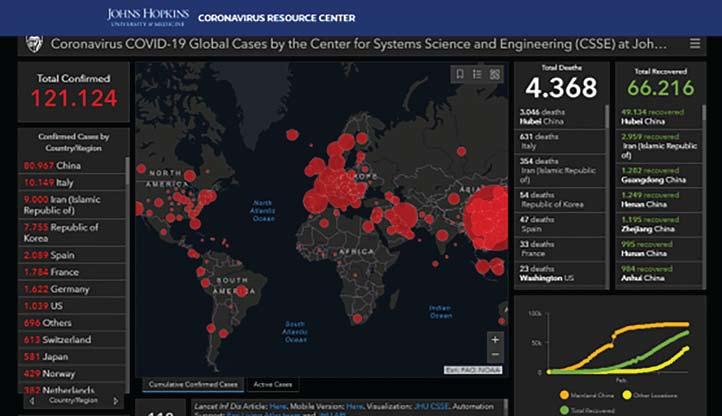
Task: Select Hubei China 49.134 recovered row
Action: click(x=659, y=117)
